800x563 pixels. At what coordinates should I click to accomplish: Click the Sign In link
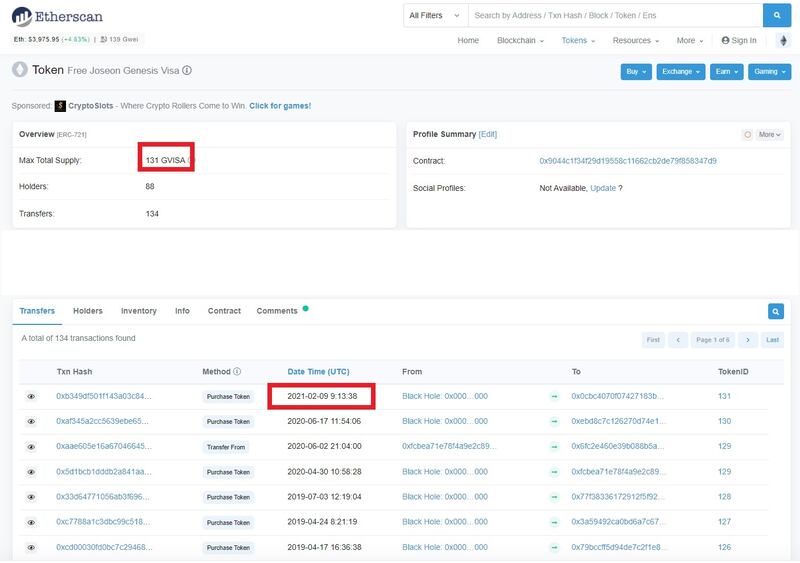(739, 40)
